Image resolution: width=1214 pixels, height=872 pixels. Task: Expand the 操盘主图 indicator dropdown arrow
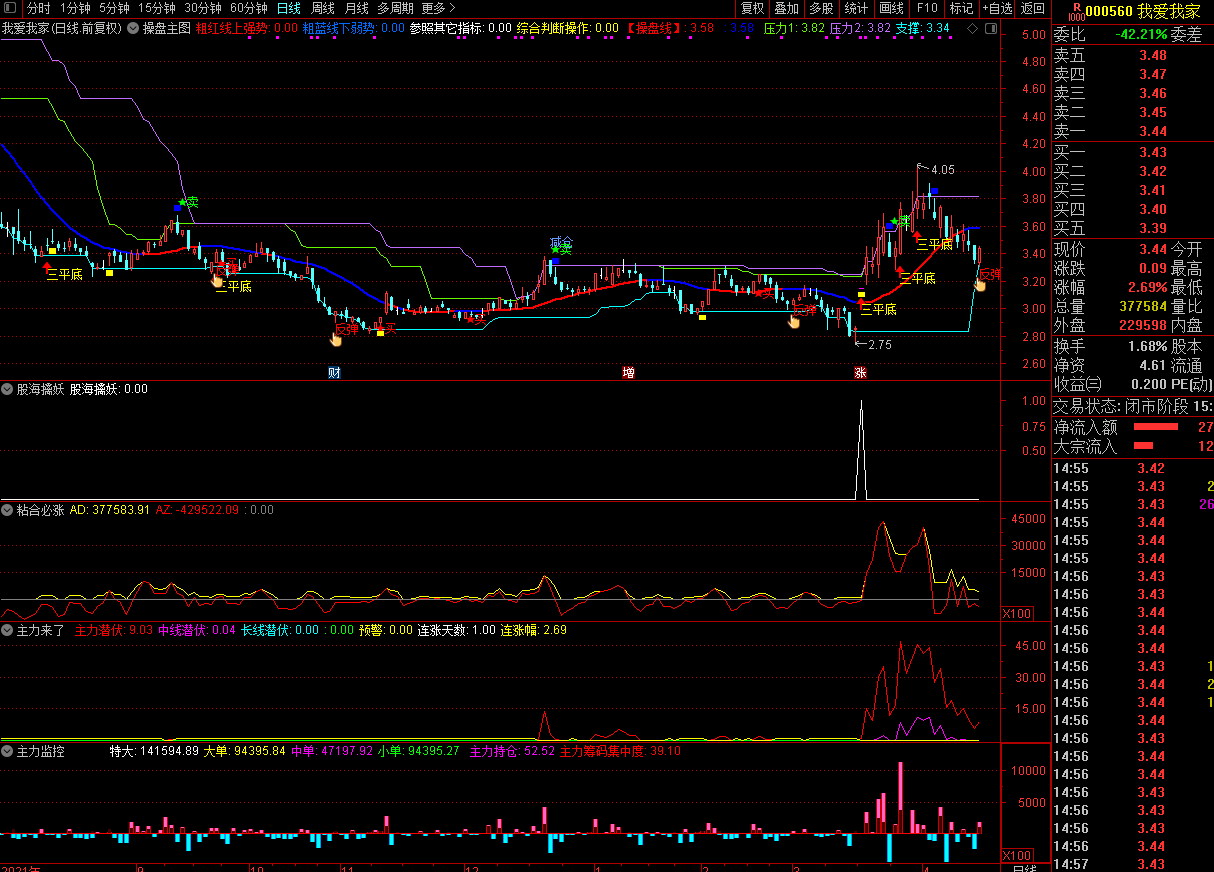click(x=133, y=28)
